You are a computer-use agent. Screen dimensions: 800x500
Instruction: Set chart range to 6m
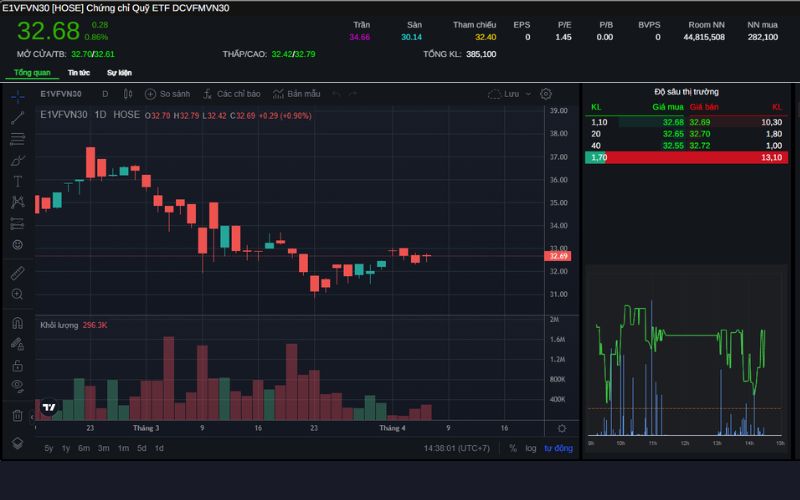pos(84,448)
